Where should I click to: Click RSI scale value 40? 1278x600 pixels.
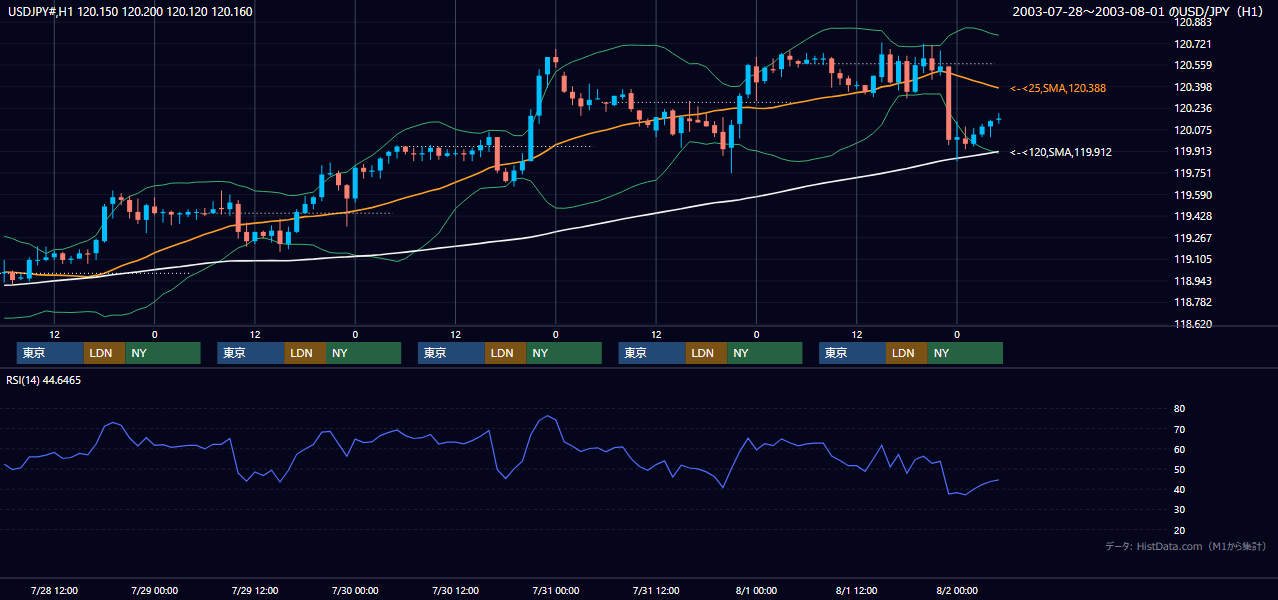(x=1179, y=489)
